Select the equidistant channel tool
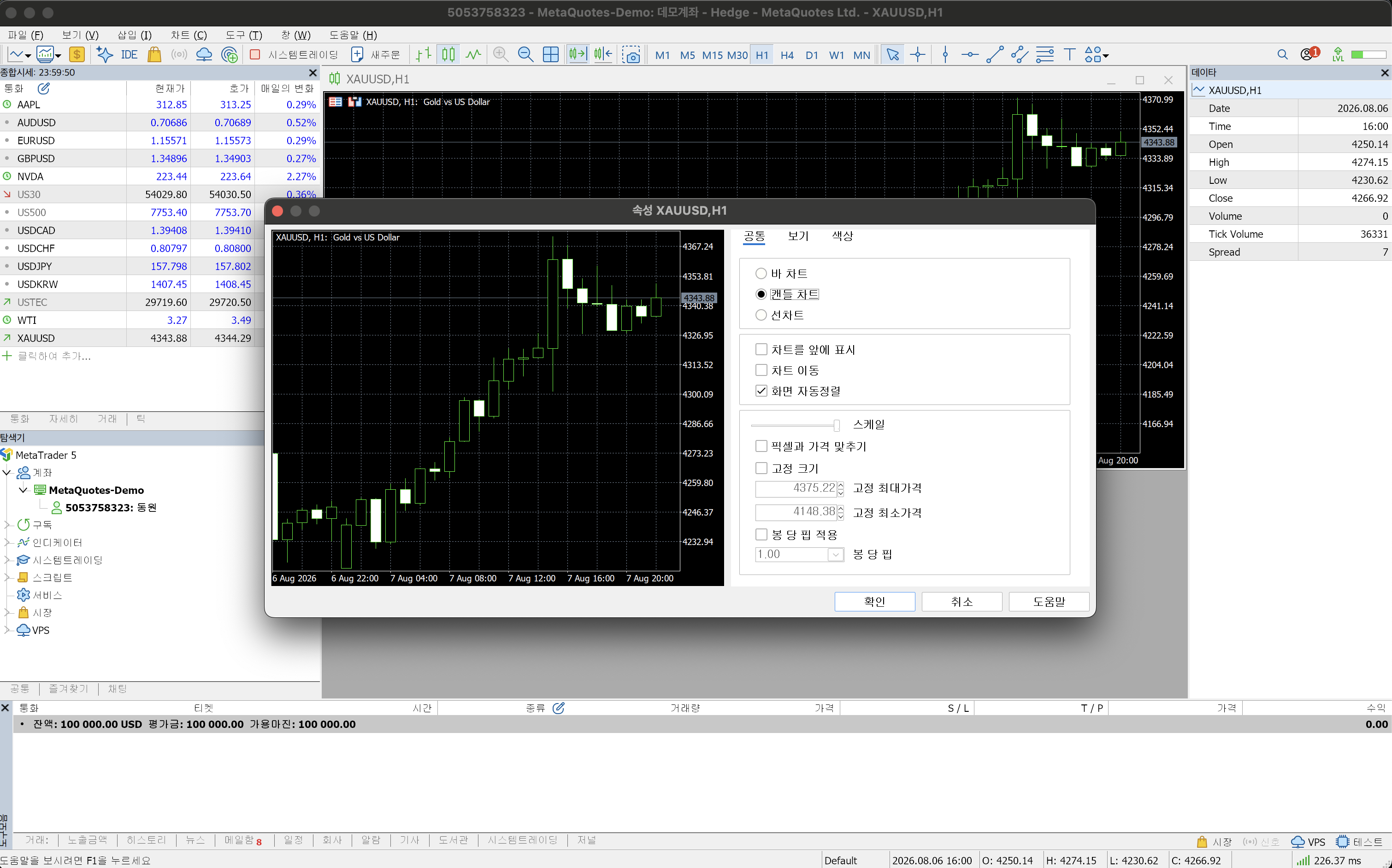The width and height of the screenshot is (1392, 868). tap(1020, 54)
